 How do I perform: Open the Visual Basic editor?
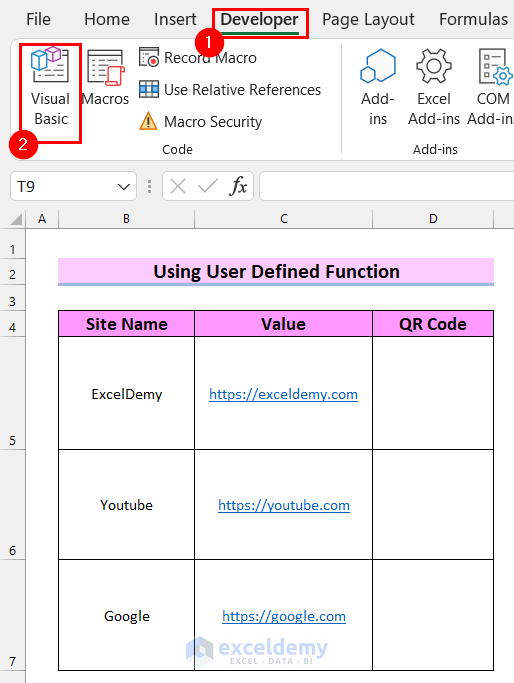[51, 88]
